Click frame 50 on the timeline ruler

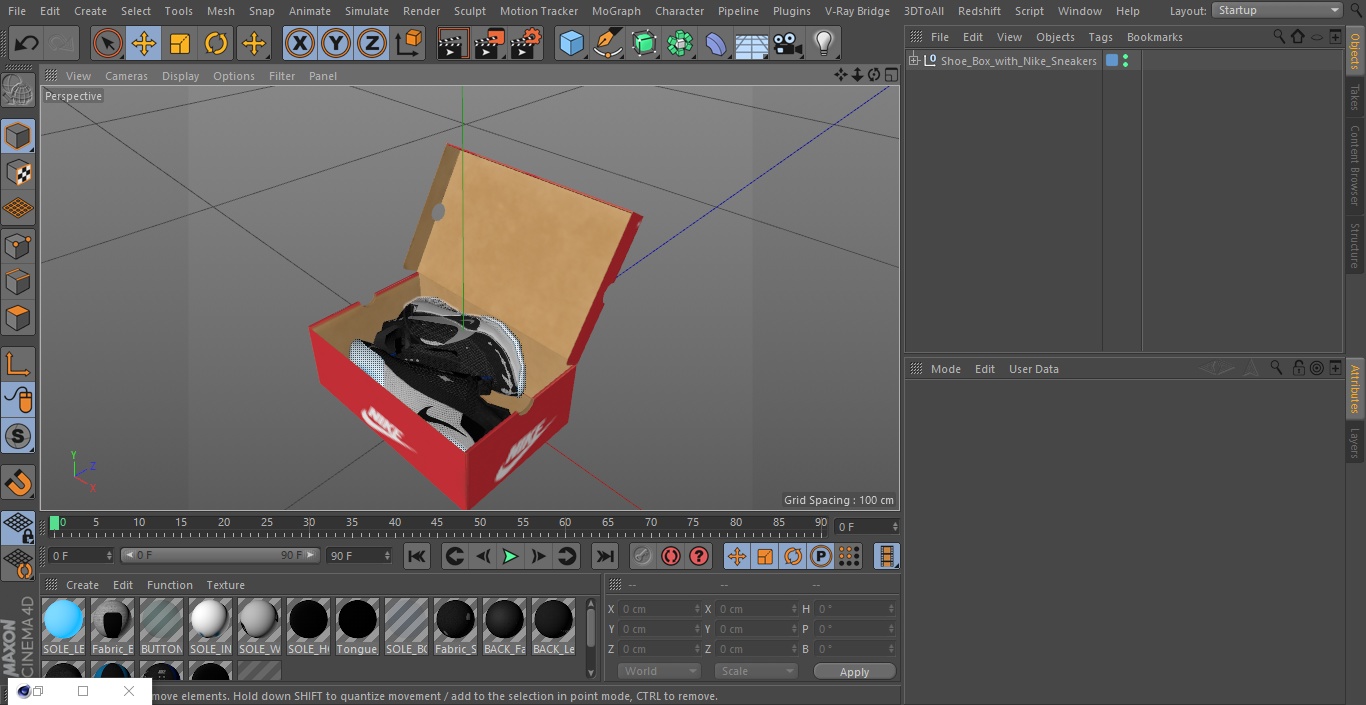[x=480, y=523]
